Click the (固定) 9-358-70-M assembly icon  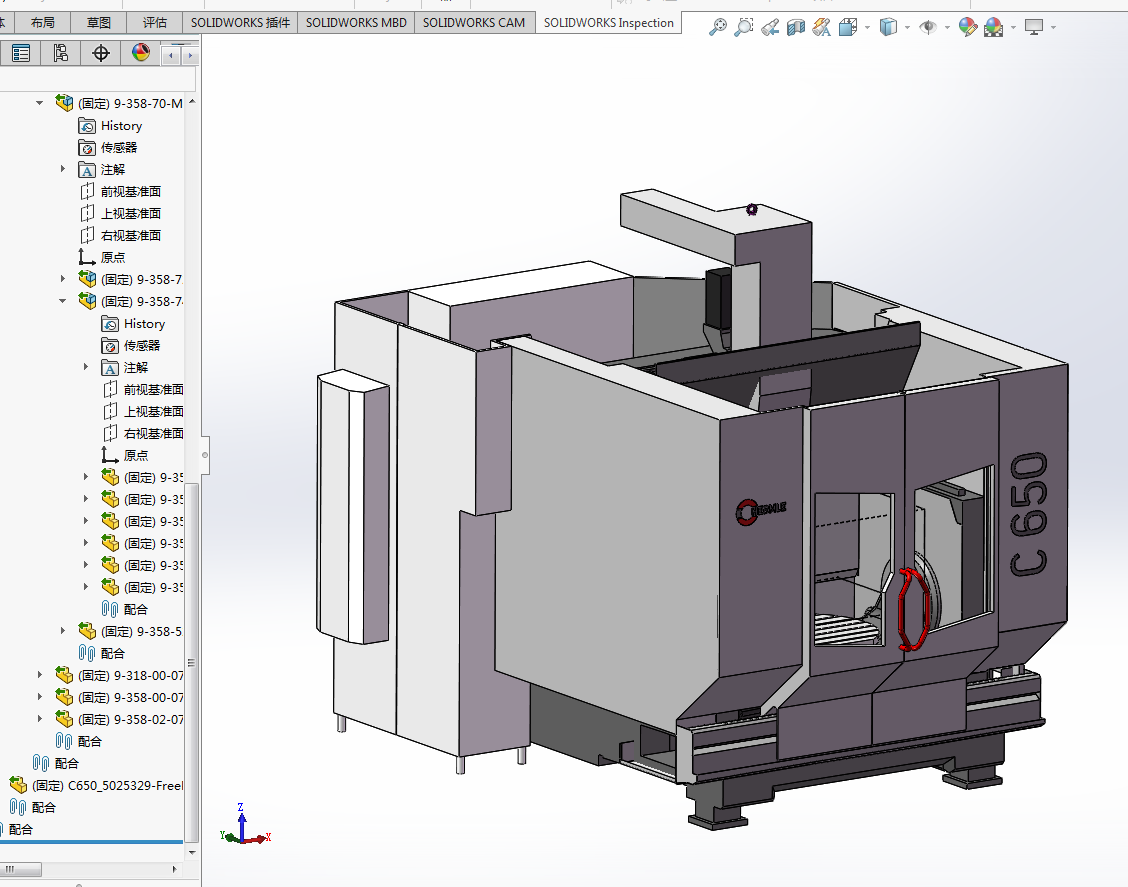(64, 104)
